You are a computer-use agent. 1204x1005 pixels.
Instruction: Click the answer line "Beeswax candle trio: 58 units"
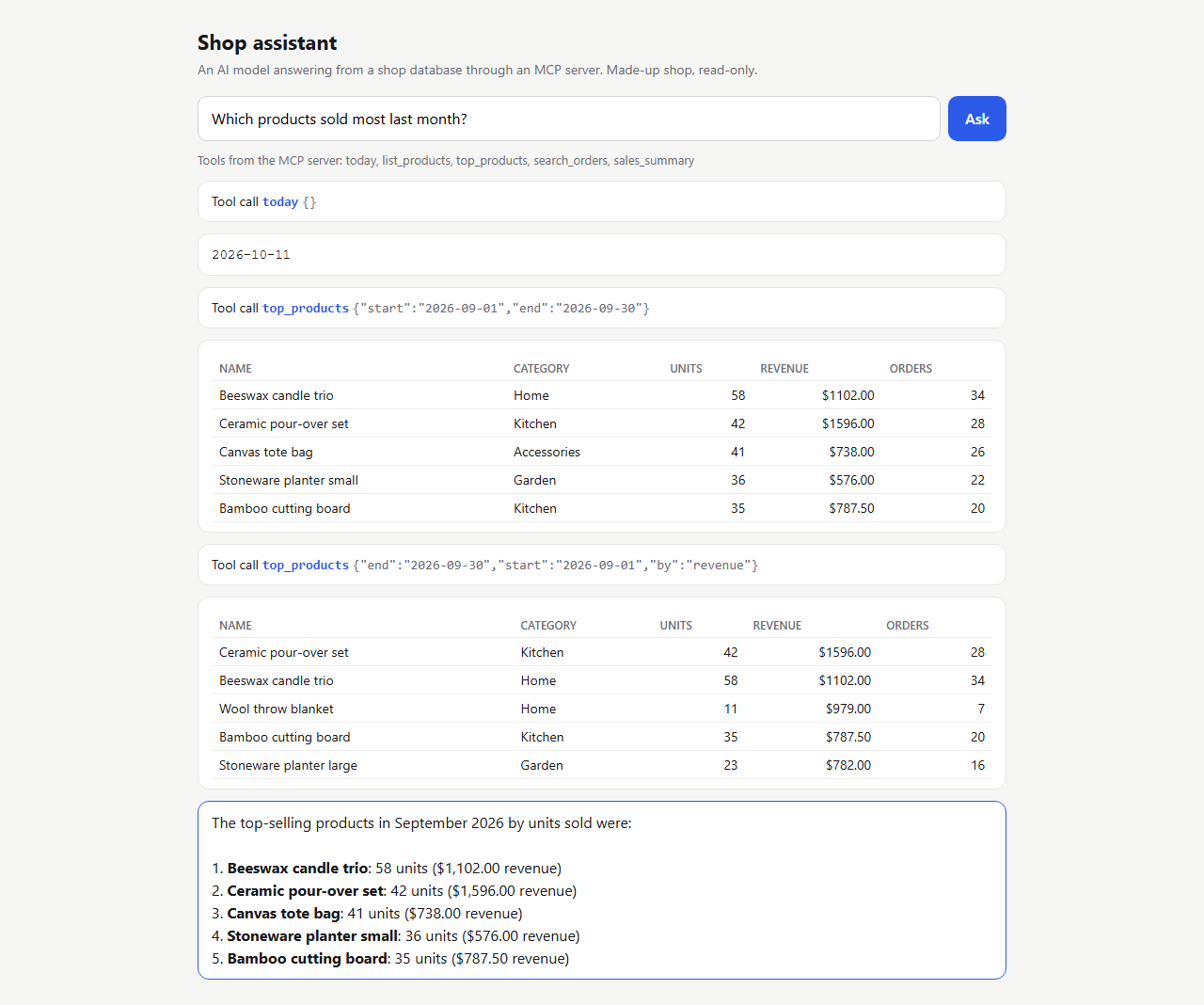(x=387, y=868)
